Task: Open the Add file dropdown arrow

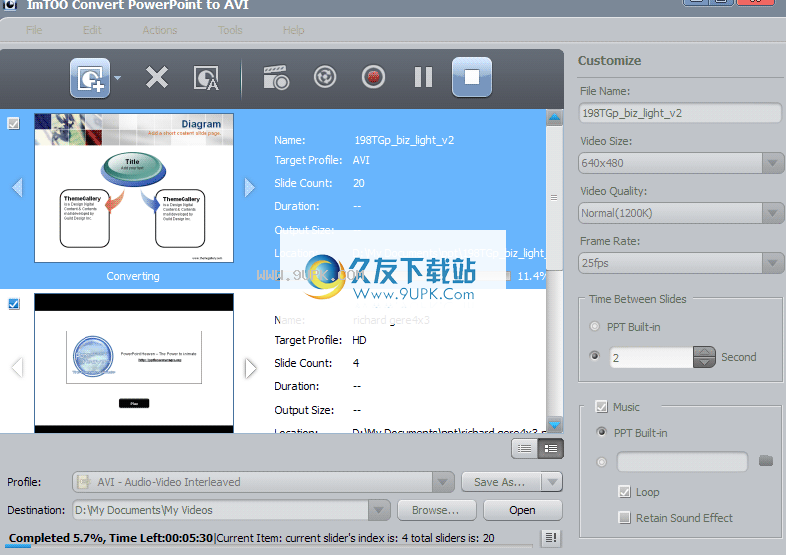Action: [117, 78]
